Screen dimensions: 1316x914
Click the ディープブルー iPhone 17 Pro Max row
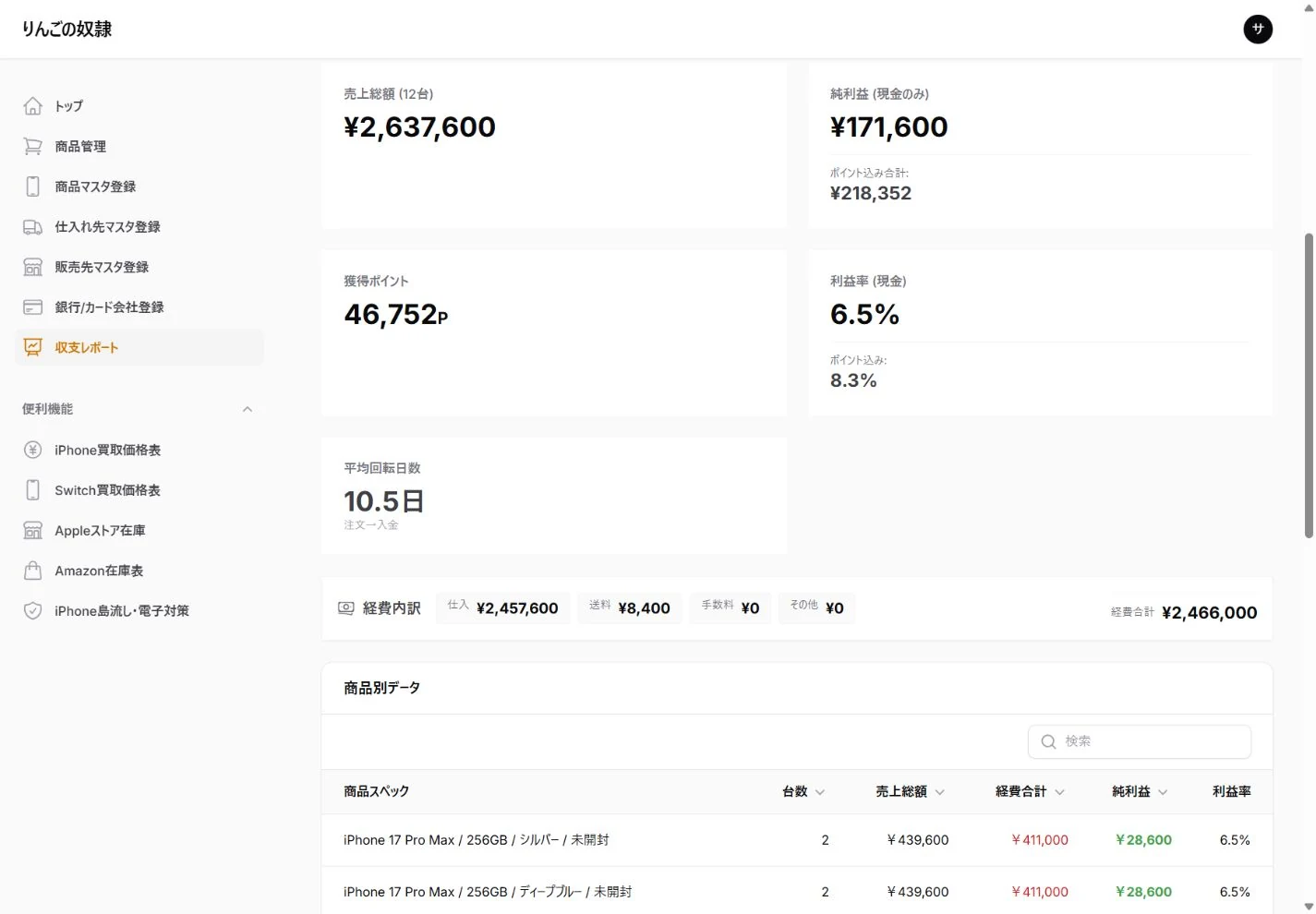coord(797,891)
